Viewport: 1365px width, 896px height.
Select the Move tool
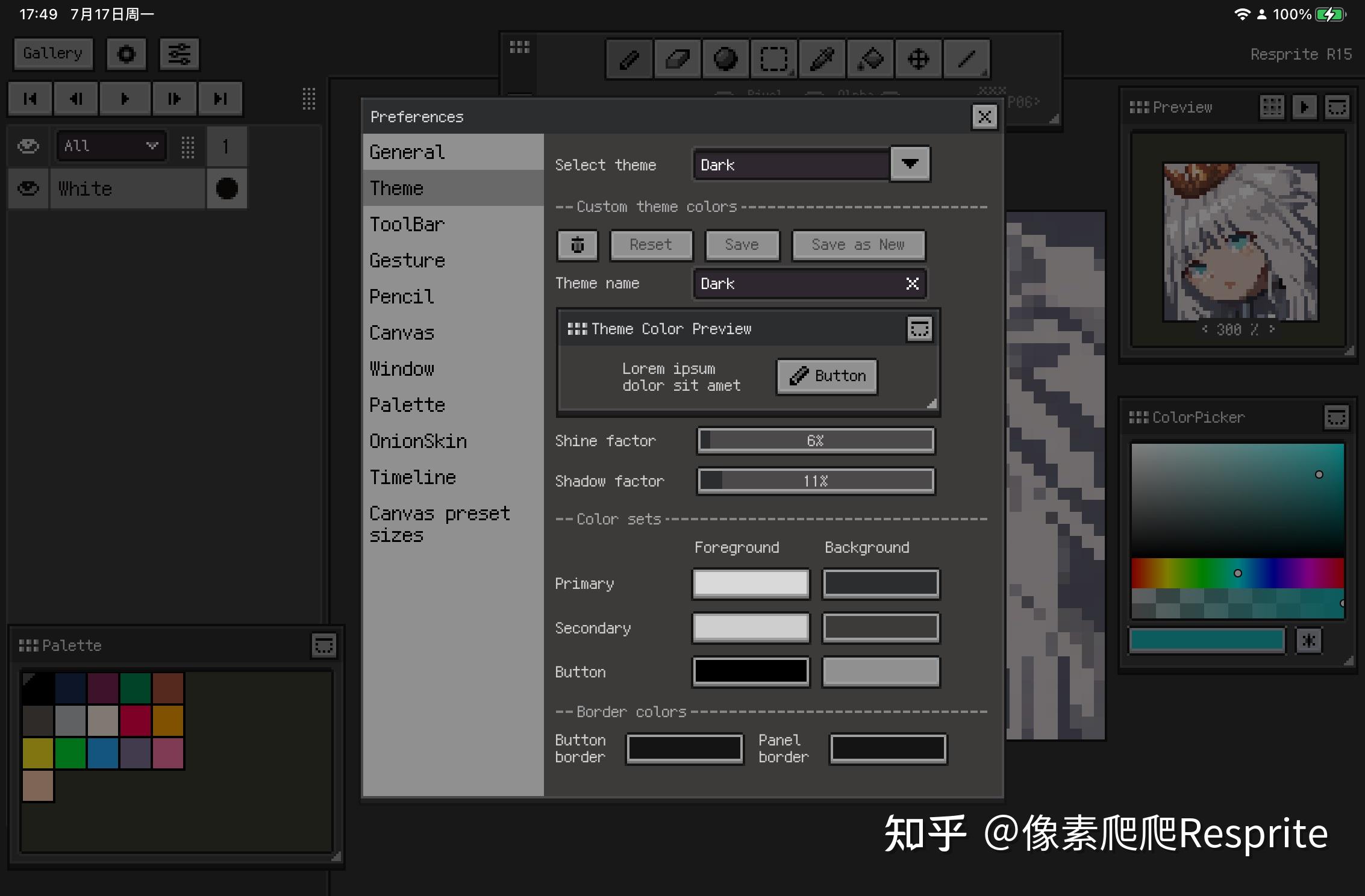click(918, 58)
